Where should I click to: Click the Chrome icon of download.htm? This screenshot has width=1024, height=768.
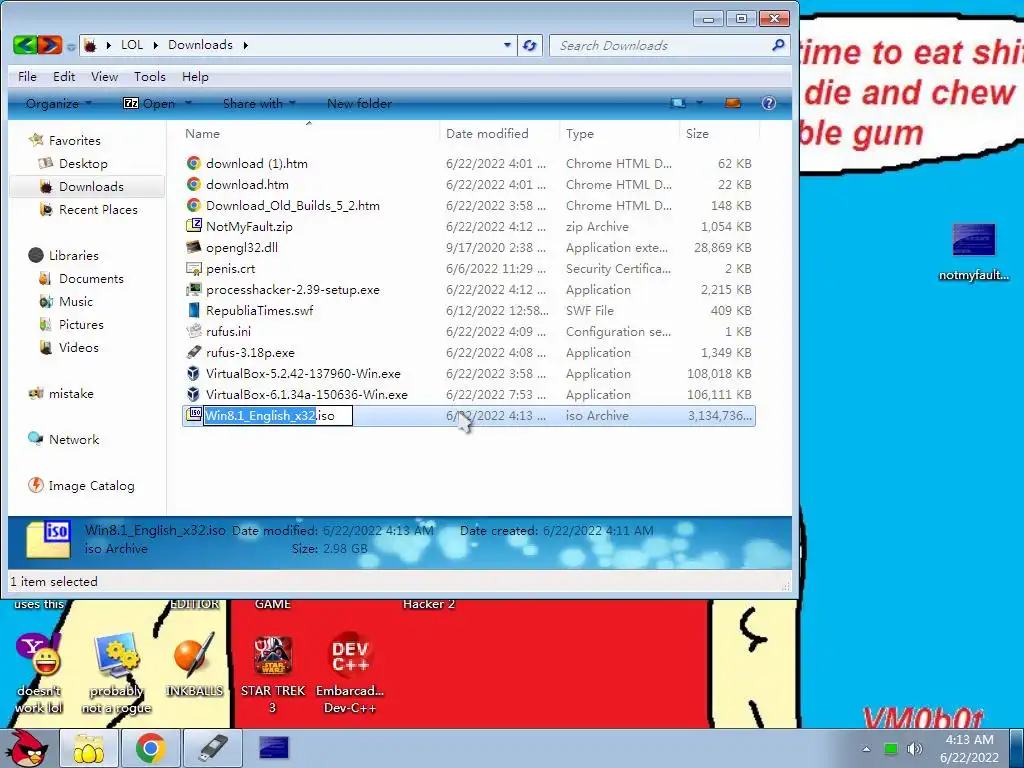[193, 184]
